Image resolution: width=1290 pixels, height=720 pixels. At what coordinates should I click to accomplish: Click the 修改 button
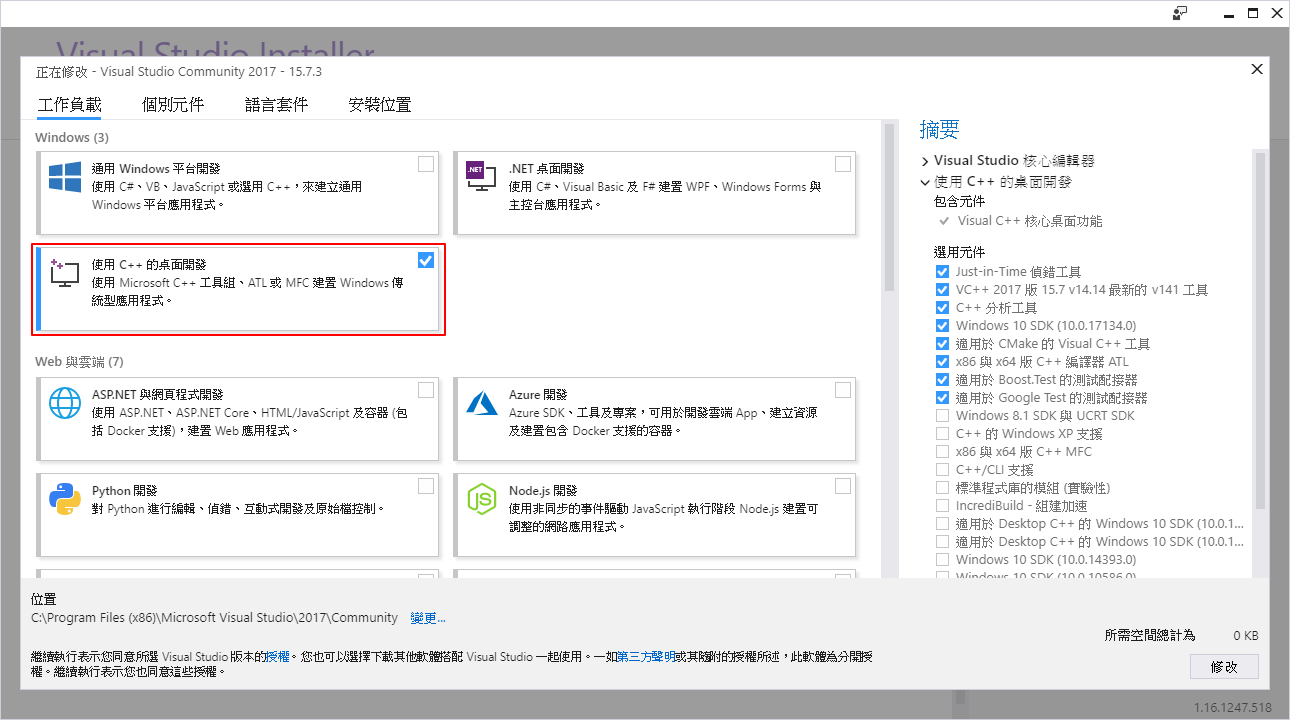1224,667
